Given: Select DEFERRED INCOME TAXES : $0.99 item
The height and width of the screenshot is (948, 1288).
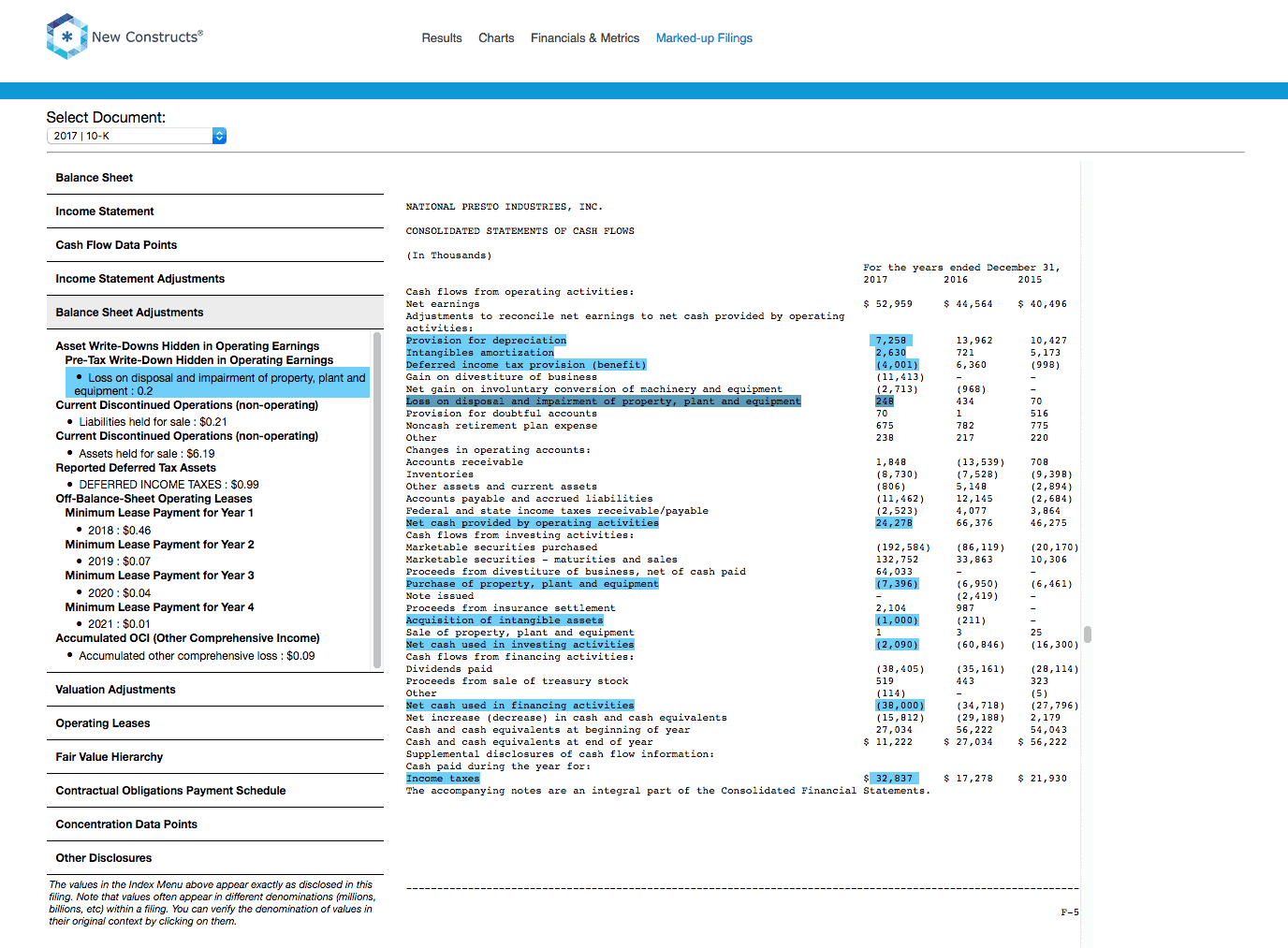Looking at the screenshot, I should point(168,485).
